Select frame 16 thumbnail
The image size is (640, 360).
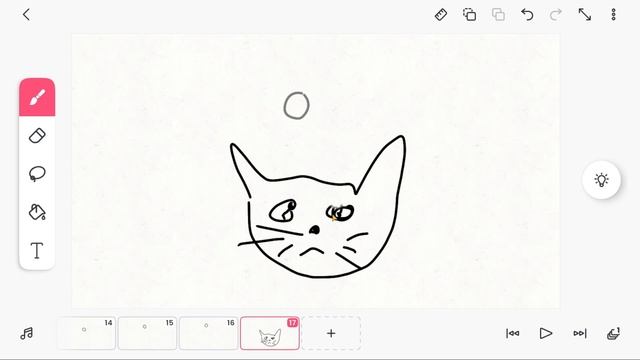[209, 333]
